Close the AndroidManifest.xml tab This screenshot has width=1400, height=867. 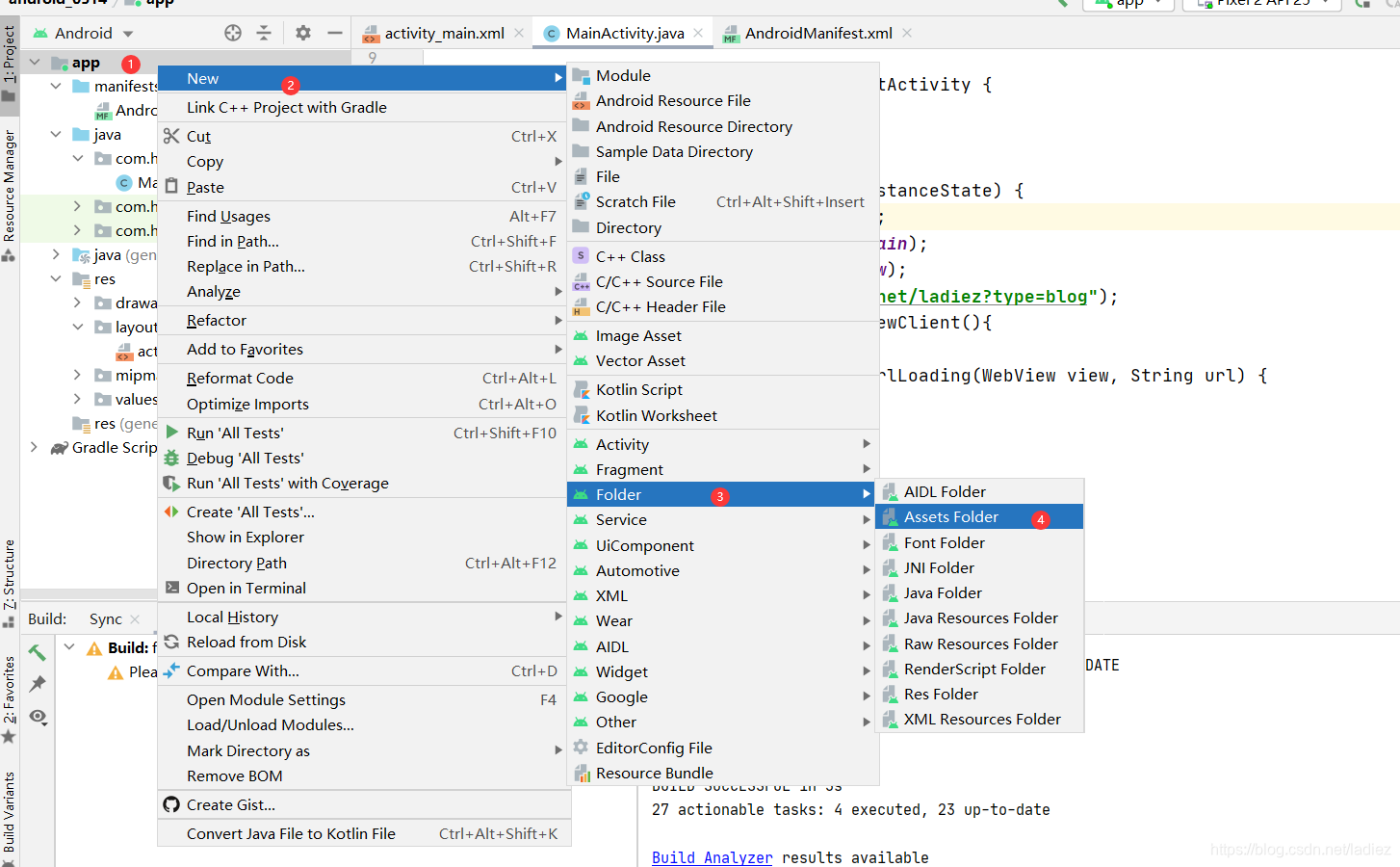907,33
